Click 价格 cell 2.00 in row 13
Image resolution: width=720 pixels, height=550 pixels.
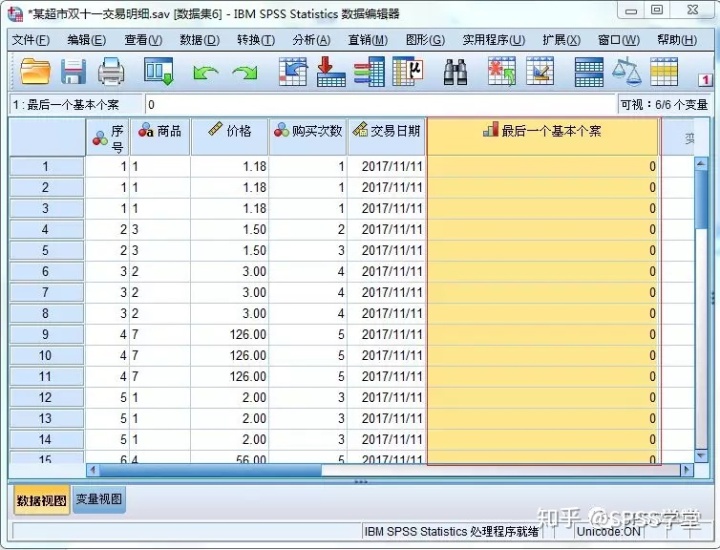[230, 418]
